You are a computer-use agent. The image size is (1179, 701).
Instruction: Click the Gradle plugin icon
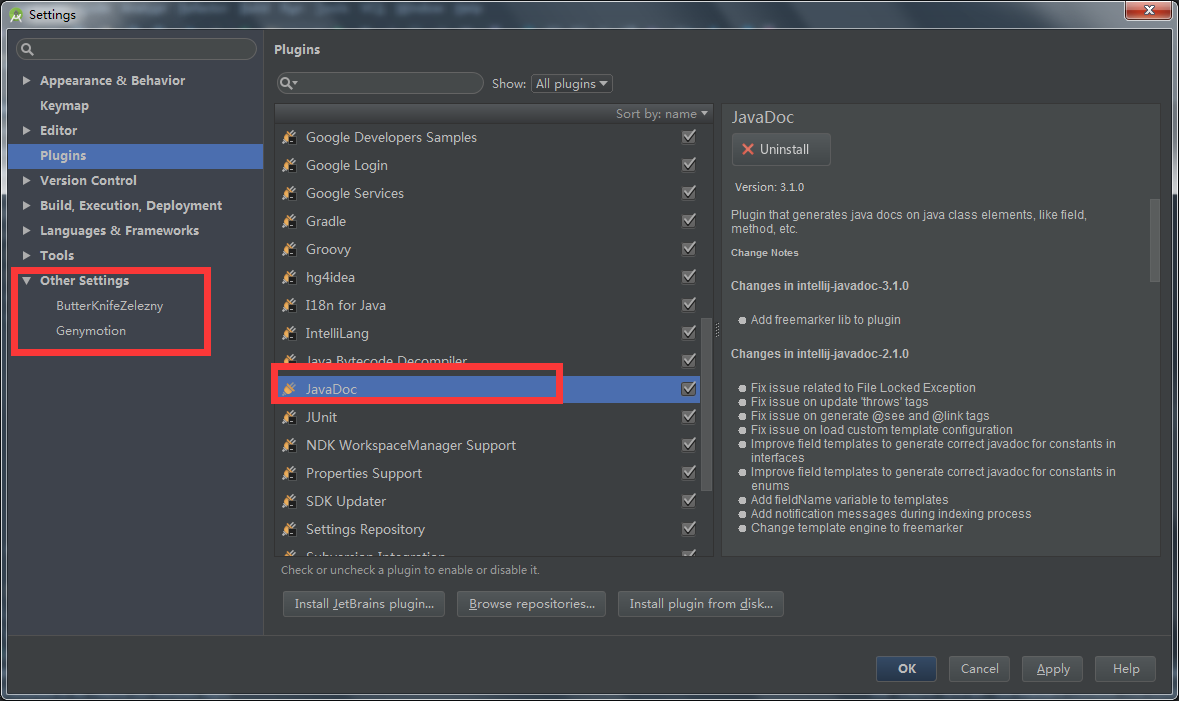coord(289,221)
